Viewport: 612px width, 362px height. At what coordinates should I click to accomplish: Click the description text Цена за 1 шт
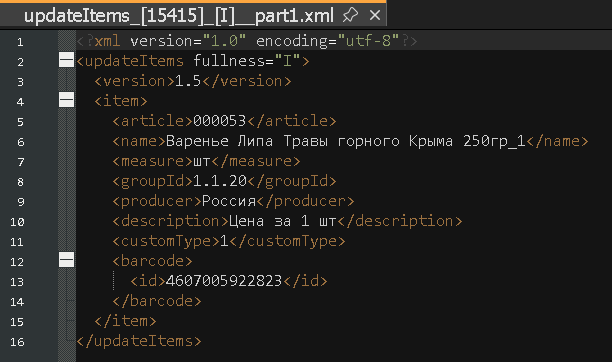coord(282,221)
